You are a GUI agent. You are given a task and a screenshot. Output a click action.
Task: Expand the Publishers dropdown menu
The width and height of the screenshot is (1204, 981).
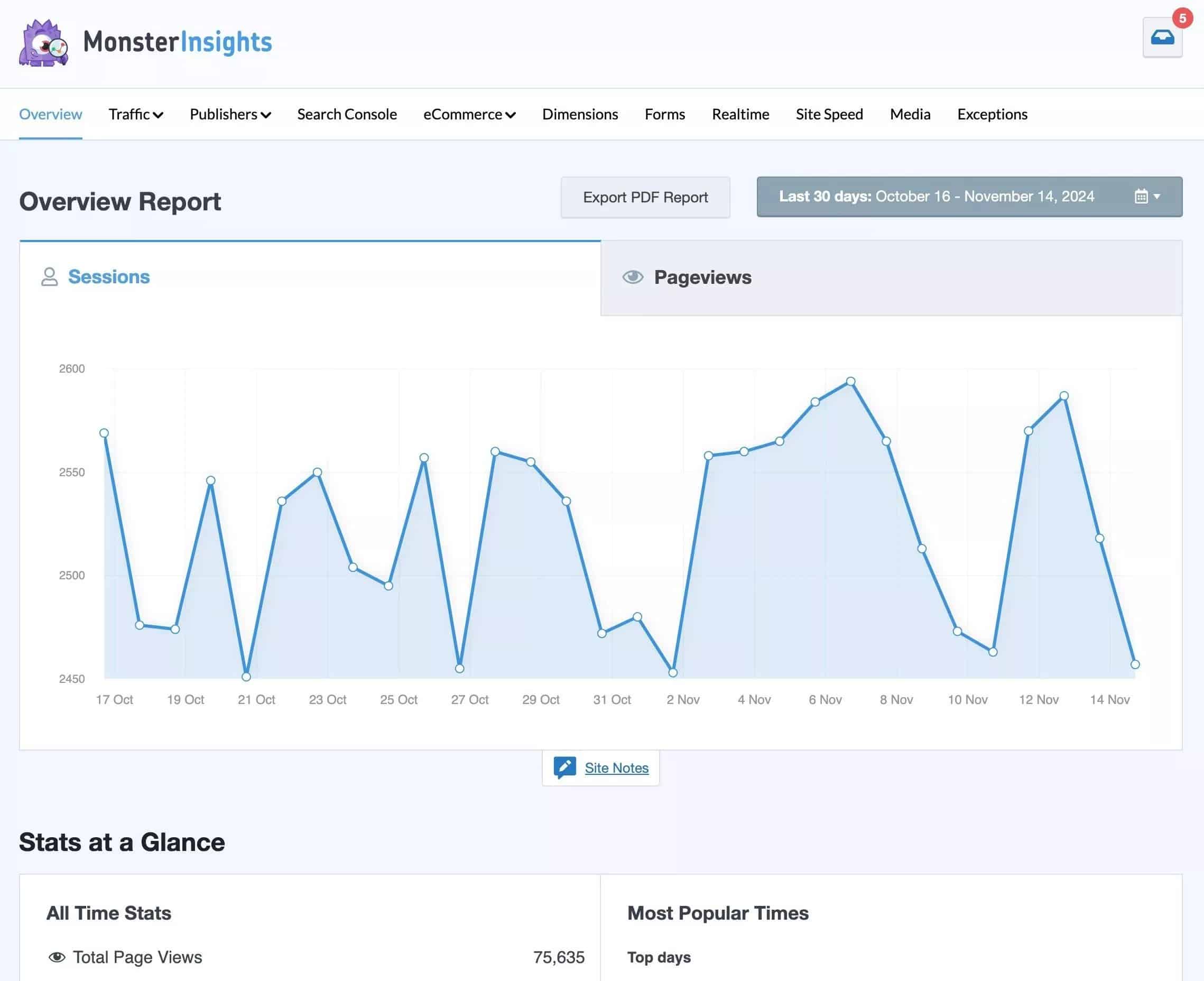(230, 115)
